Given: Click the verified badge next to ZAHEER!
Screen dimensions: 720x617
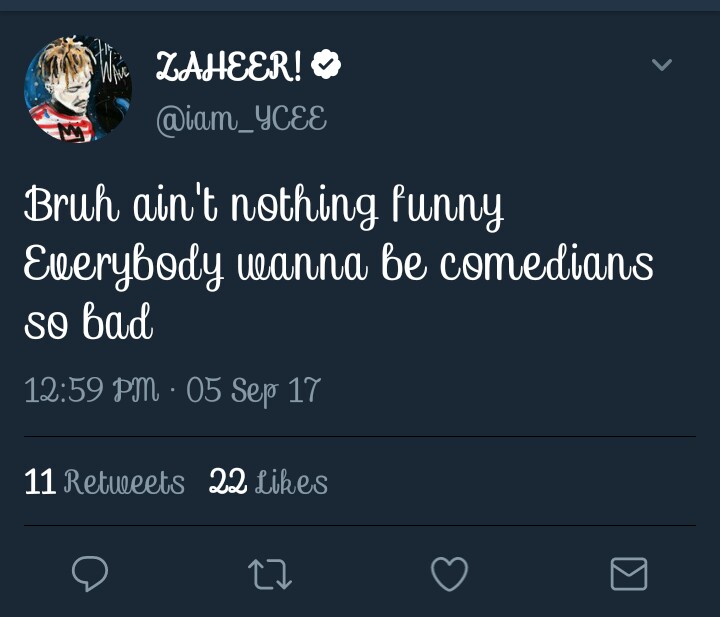Looking at the screenshot, I should click(326, 66).
